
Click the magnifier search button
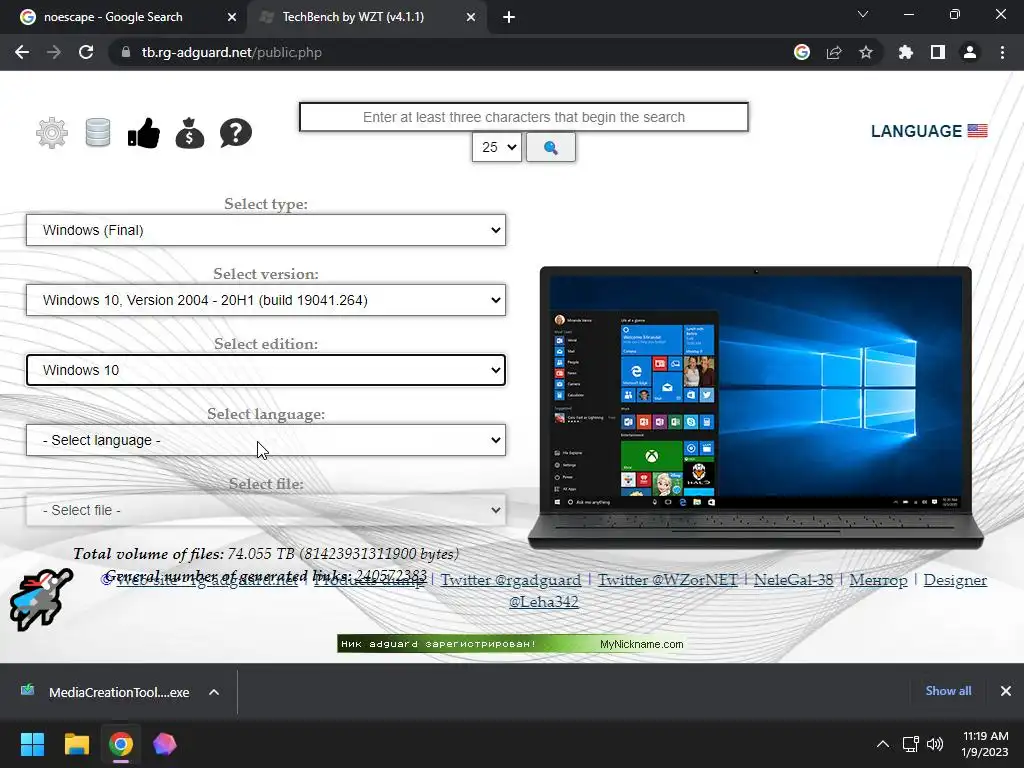551,148
